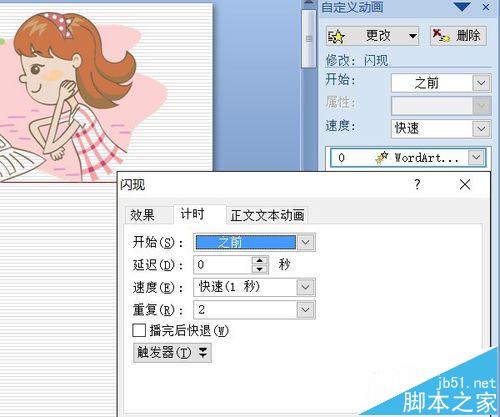
Task: Toggle the 播完后快退(W) checkbox
Action: (x=139, y=330)
